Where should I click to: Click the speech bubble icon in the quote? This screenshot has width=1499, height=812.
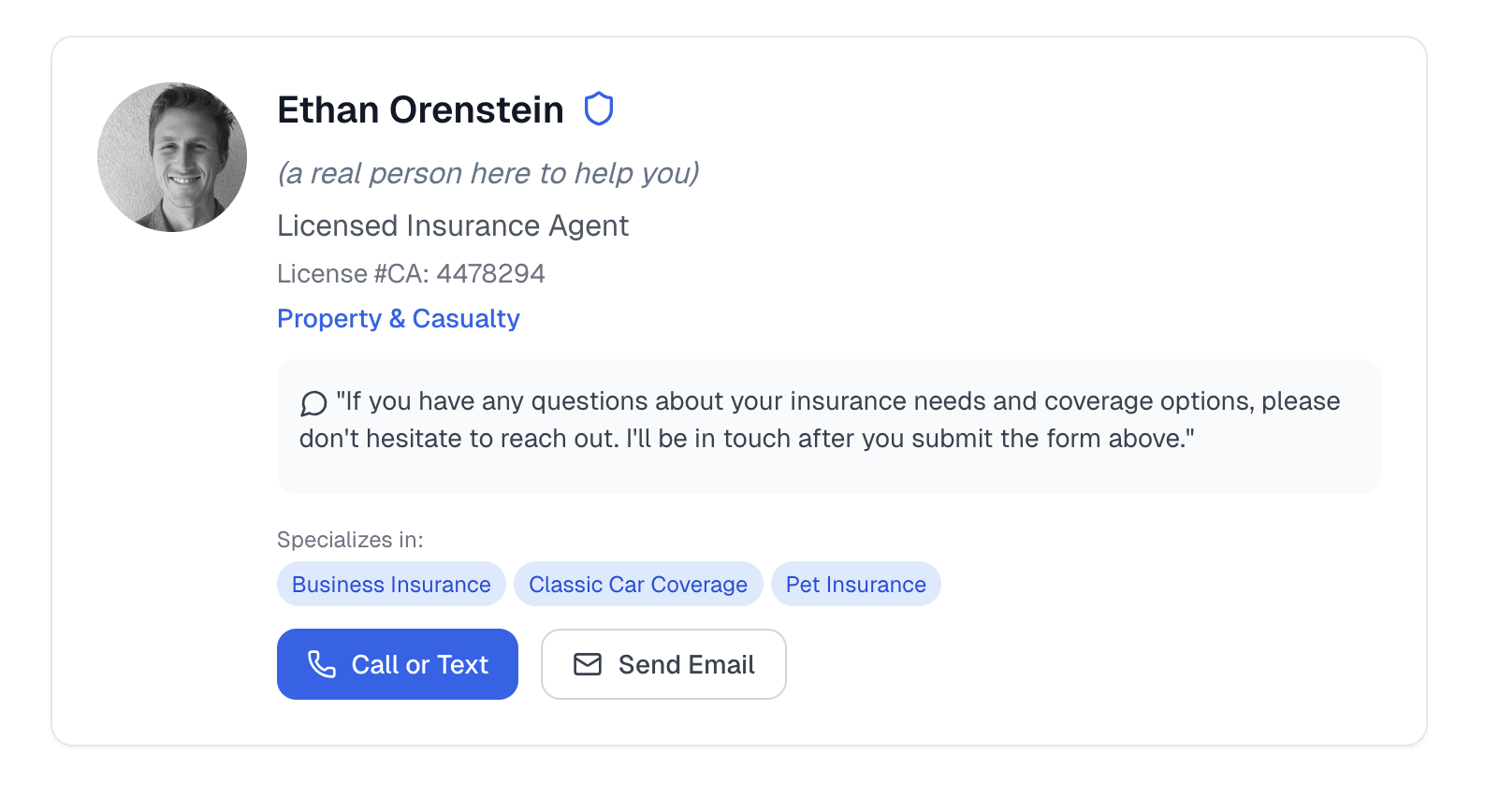pyautogui.click(x=313, y=403)
